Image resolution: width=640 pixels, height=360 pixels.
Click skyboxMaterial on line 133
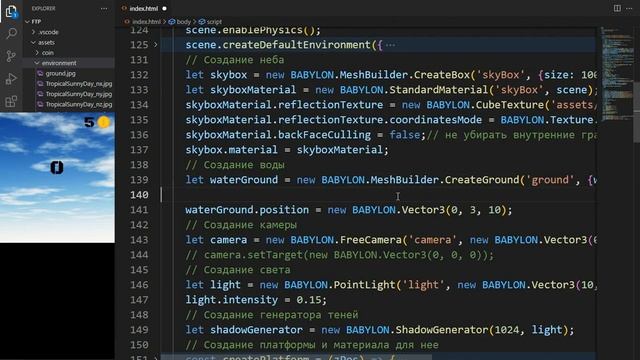253,90
